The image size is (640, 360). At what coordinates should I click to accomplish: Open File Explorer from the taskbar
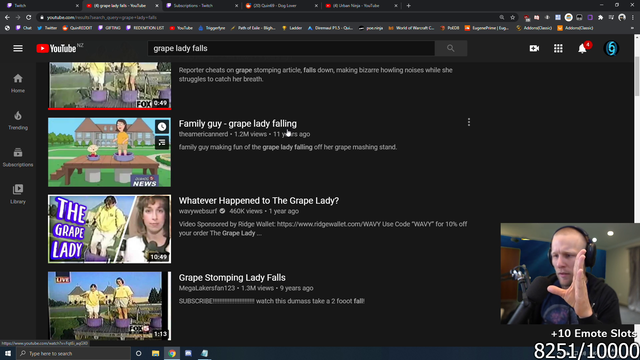coord(155,353)
